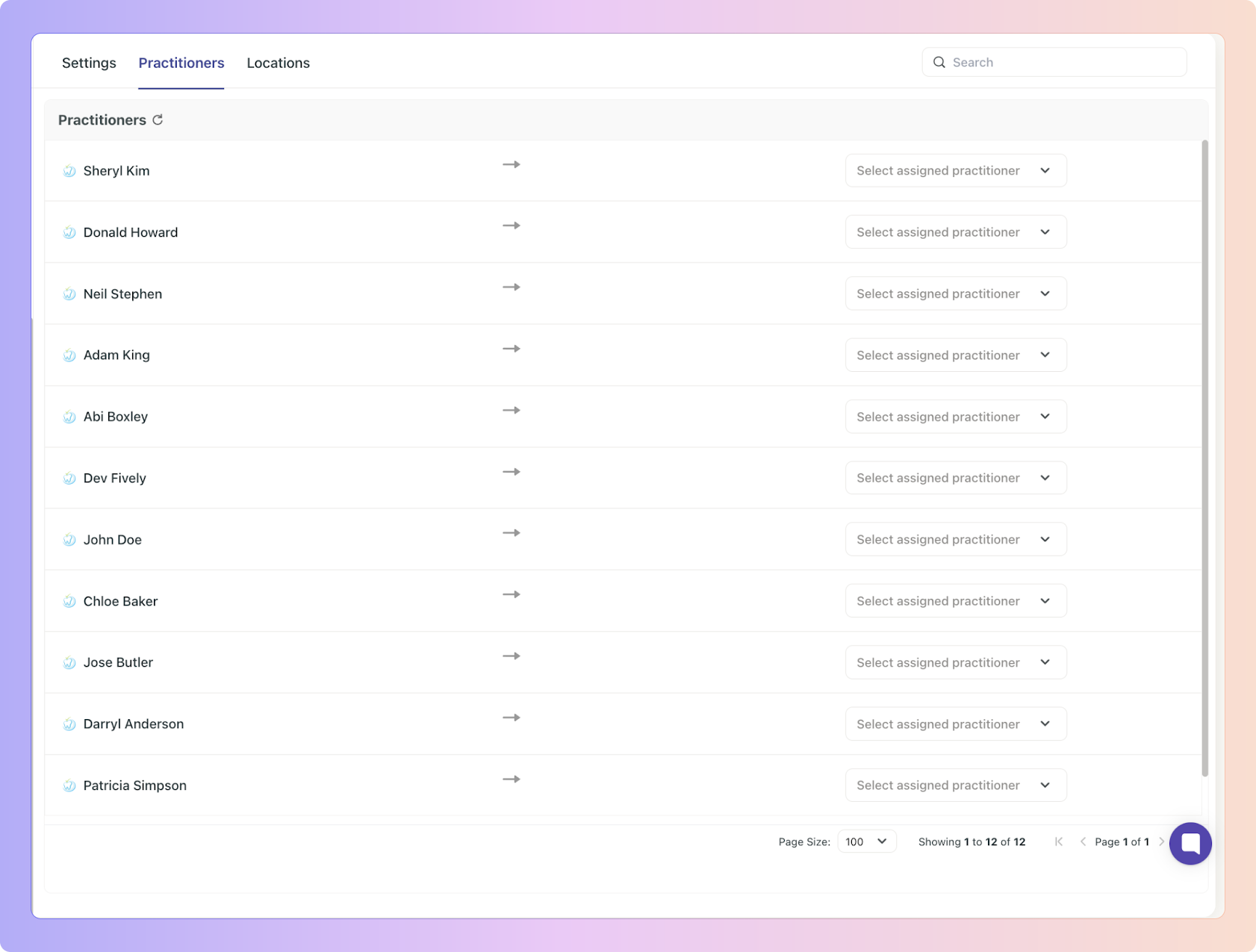Image resolution: width=1256 pixels, height=952 pixels.
Task: Open the chat widget bubble
Action: click(1190, 843)
